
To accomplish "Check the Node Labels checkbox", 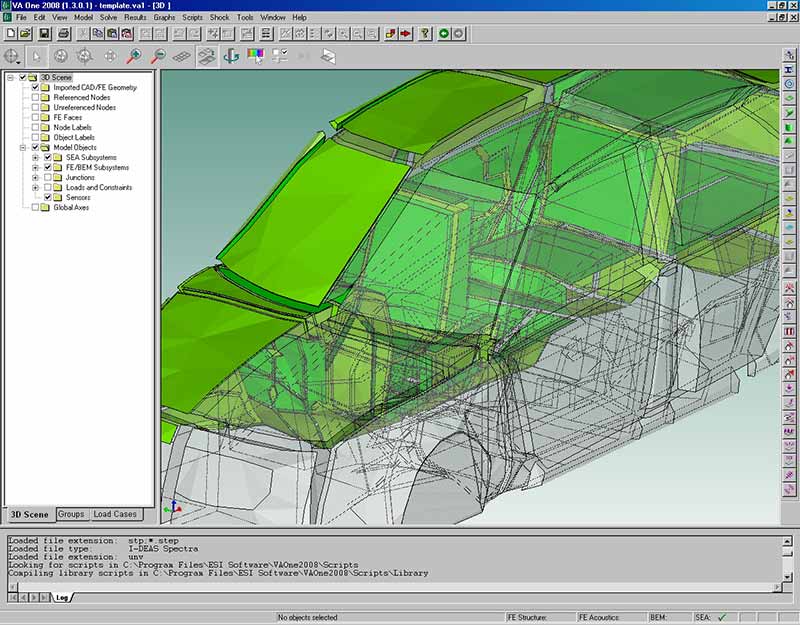I will pos(35,127).
